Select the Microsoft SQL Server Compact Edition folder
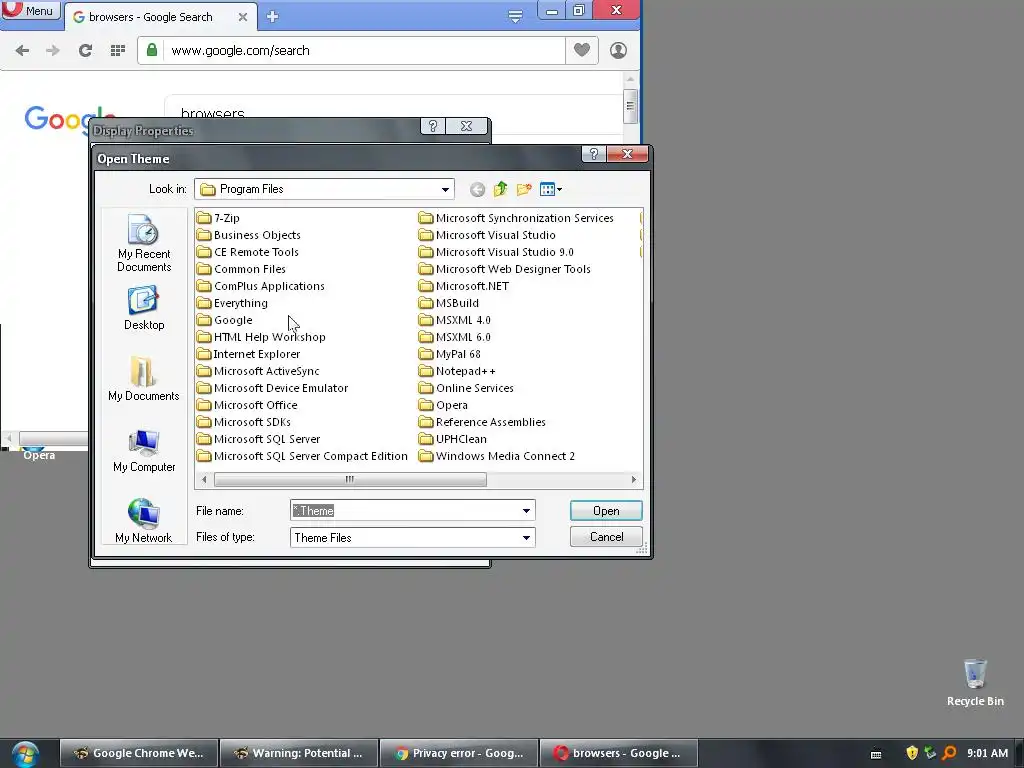This screenshot has height=768, width=1024. pos(302,456)
